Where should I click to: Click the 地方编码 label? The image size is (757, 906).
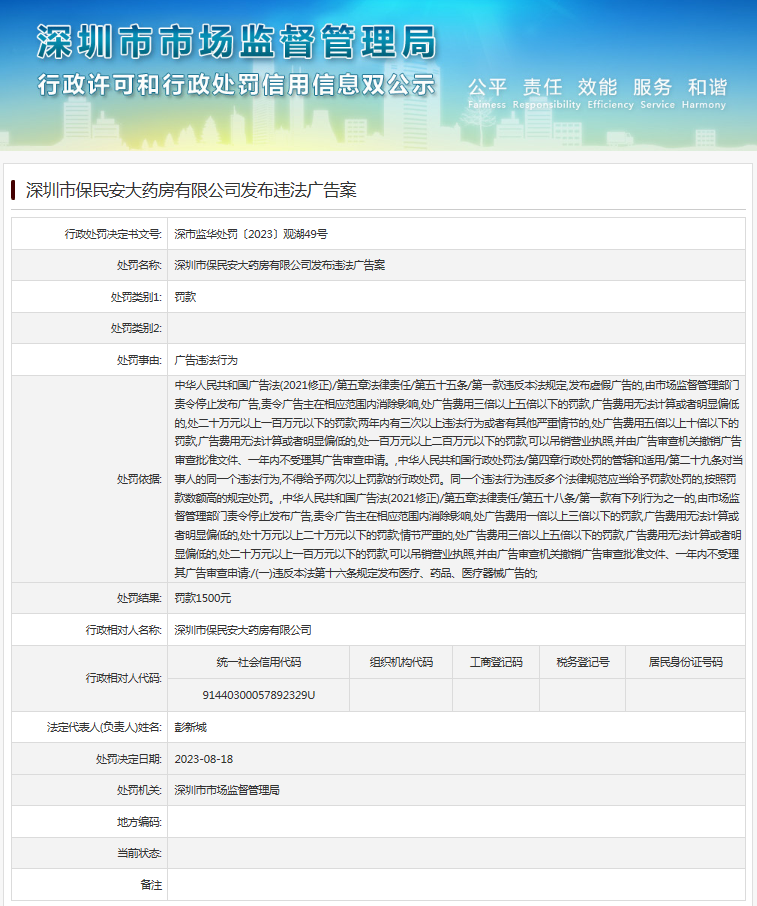tap(139, 822)
